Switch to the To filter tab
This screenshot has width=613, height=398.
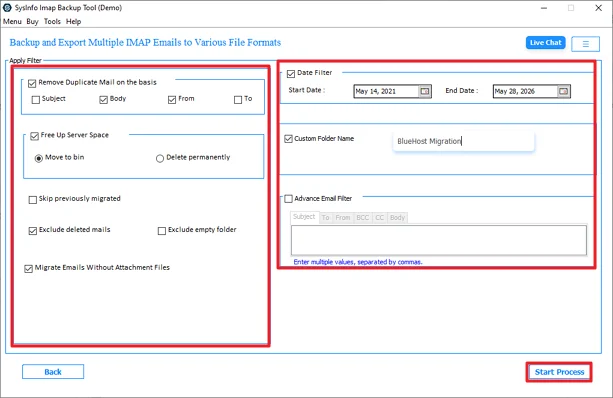[326, 217]
